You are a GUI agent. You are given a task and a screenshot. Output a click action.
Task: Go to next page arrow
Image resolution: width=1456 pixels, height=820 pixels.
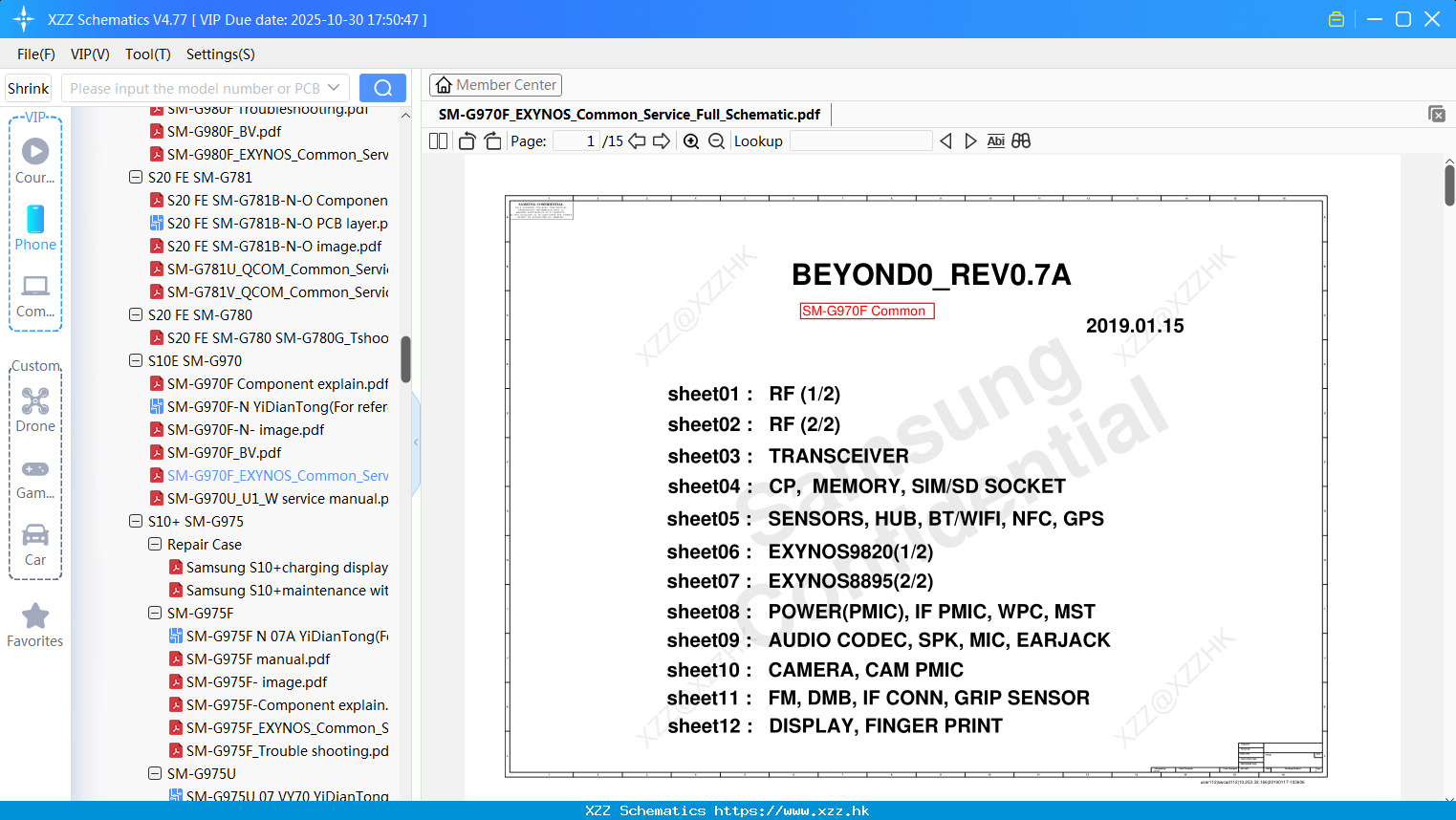662,141
